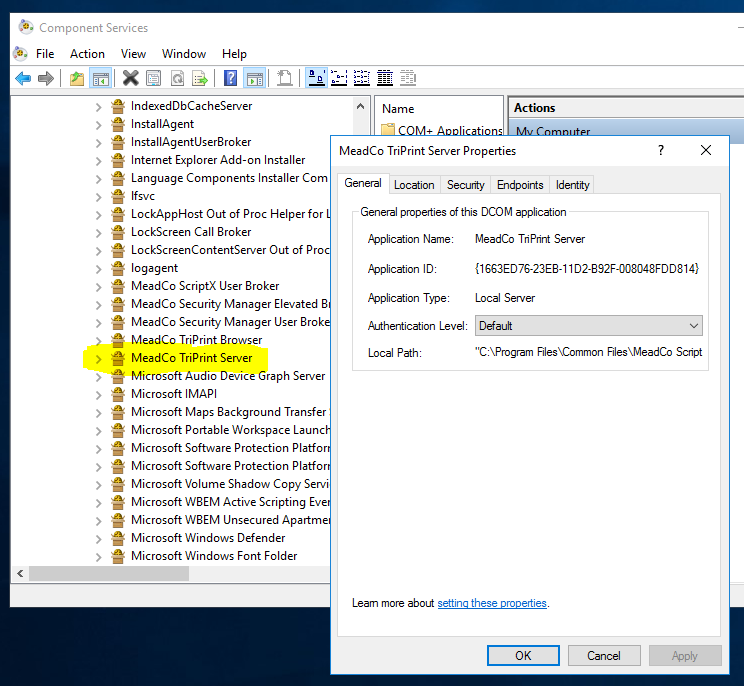Click the MMC icon beside File menu

pos(20,54)
